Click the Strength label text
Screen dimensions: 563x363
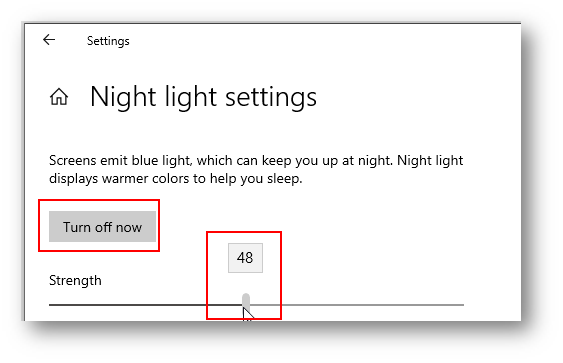(75, 280)
